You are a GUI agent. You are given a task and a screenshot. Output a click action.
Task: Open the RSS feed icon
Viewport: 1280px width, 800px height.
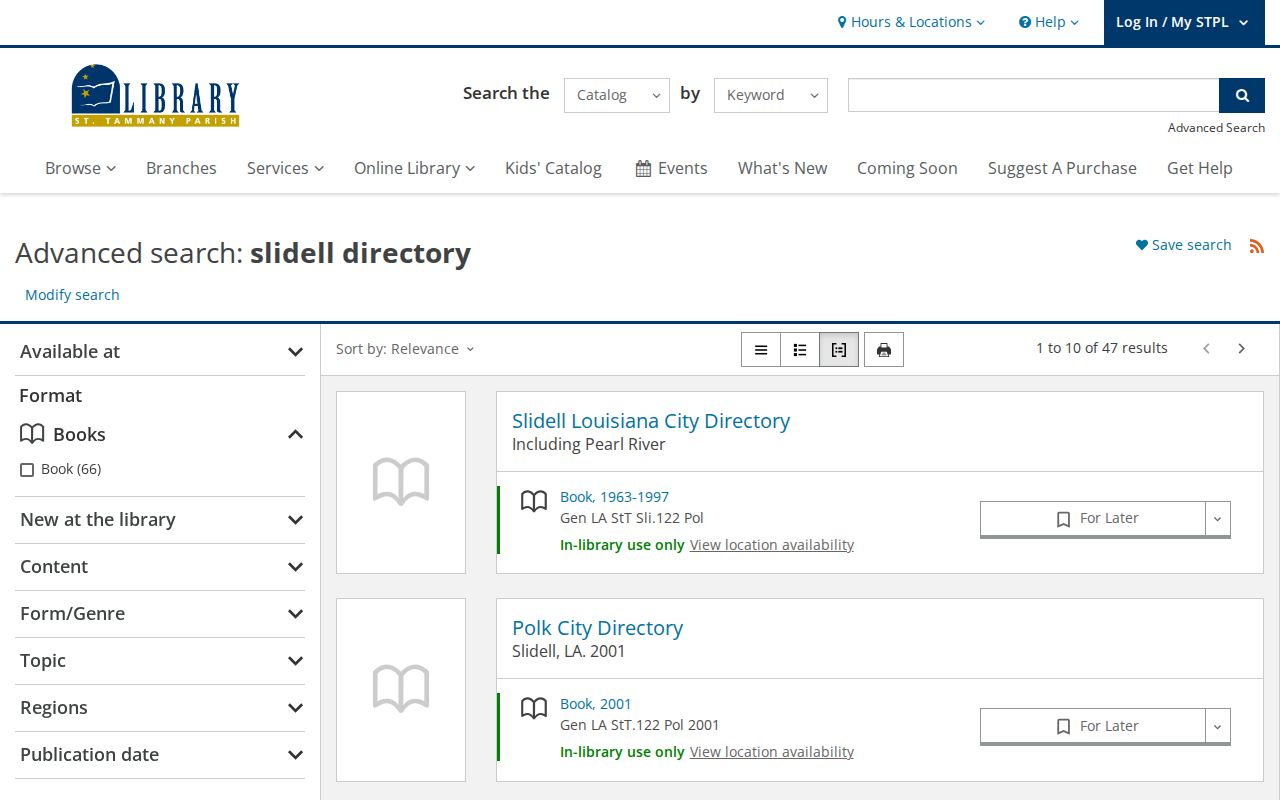[1257, 246]
